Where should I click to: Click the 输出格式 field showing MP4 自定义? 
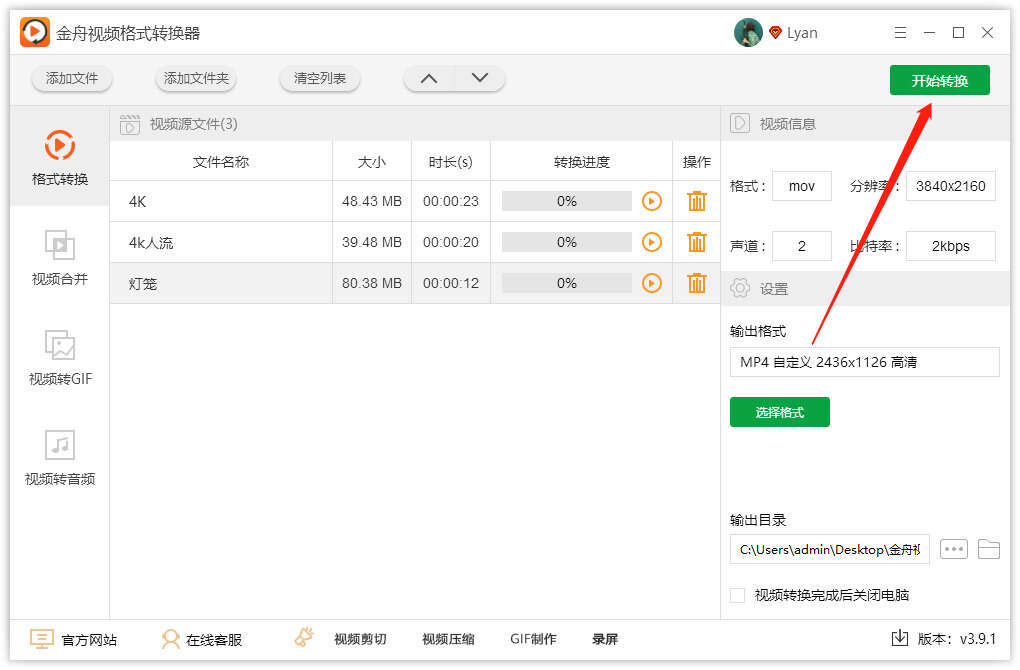864,362
